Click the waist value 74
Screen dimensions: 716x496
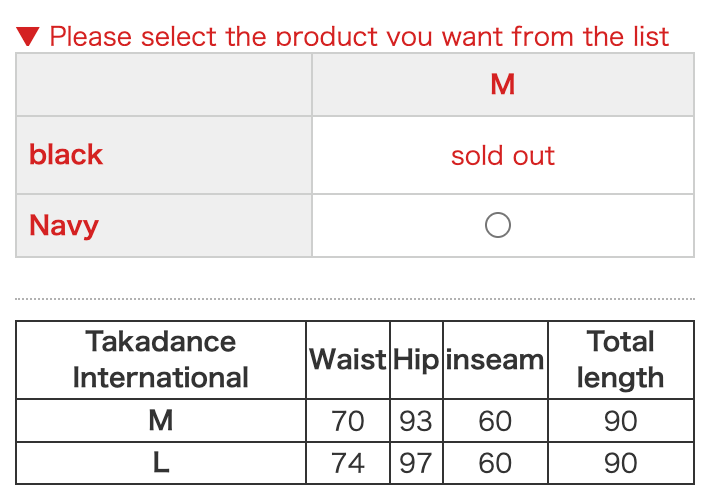pos(348,463)
